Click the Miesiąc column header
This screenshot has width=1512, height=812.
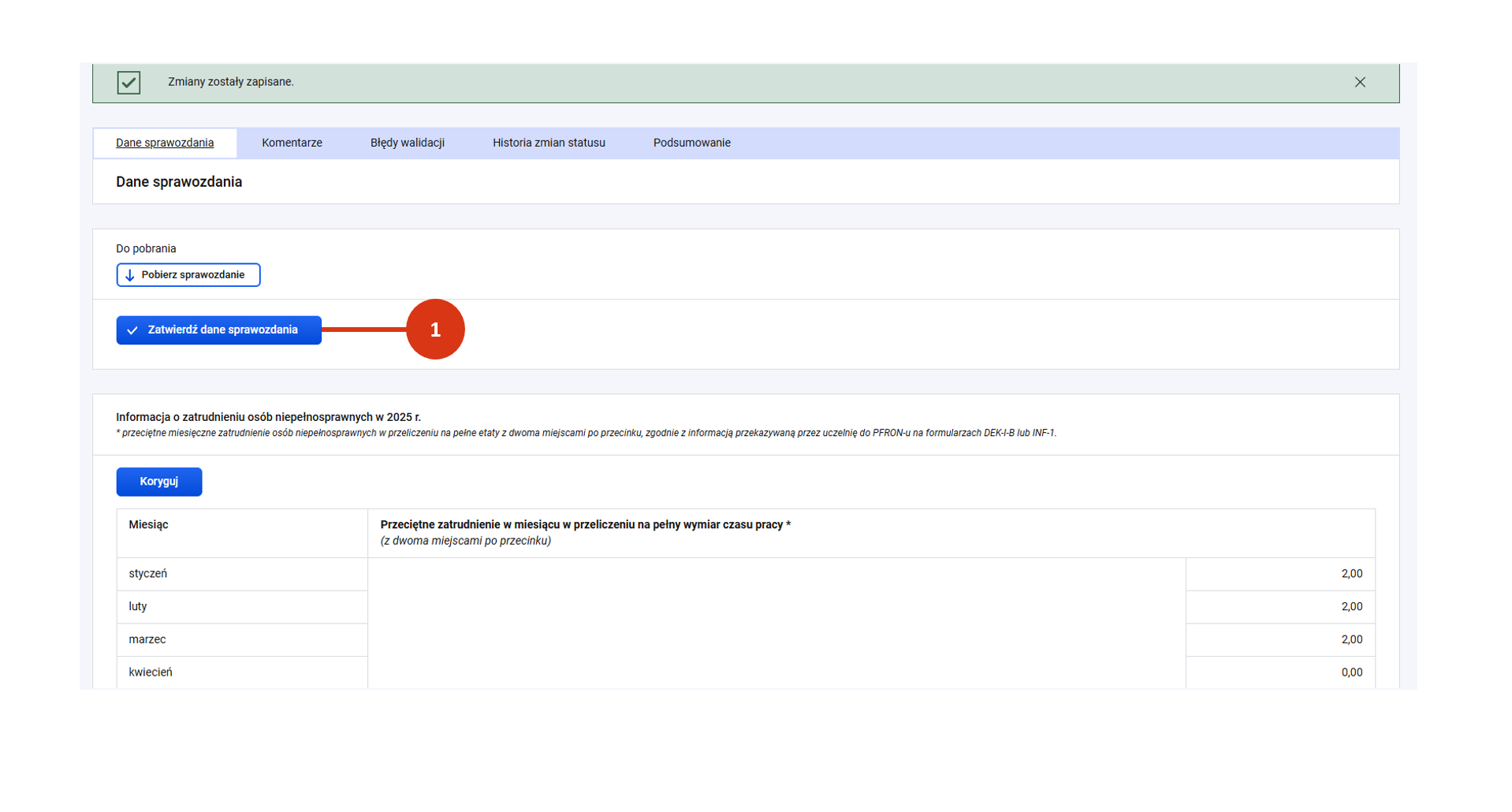pyautogui.click(x=148, y=525)
